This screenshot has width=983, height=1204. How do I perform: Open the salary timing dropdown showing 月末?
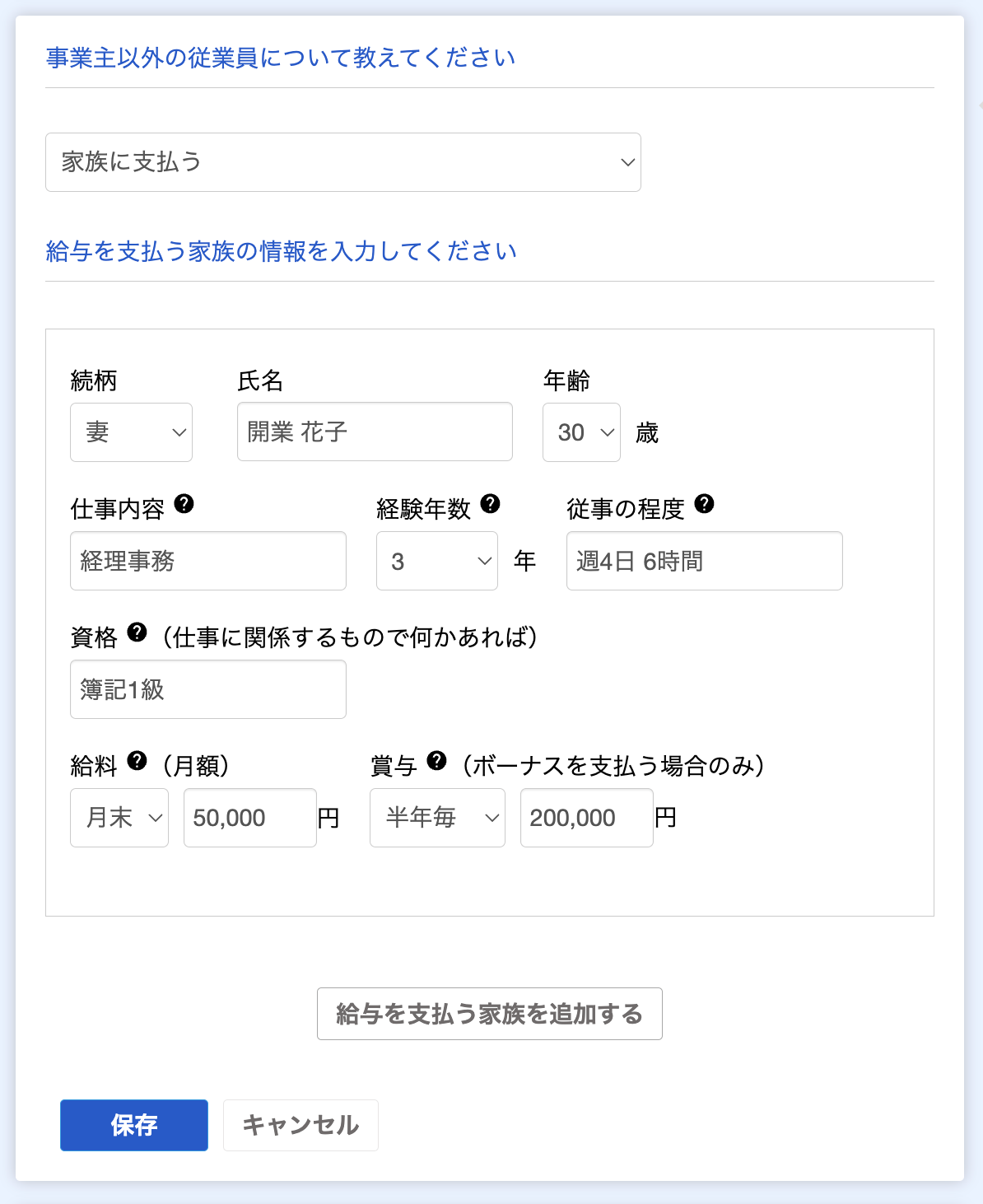[x=119, y=818]
